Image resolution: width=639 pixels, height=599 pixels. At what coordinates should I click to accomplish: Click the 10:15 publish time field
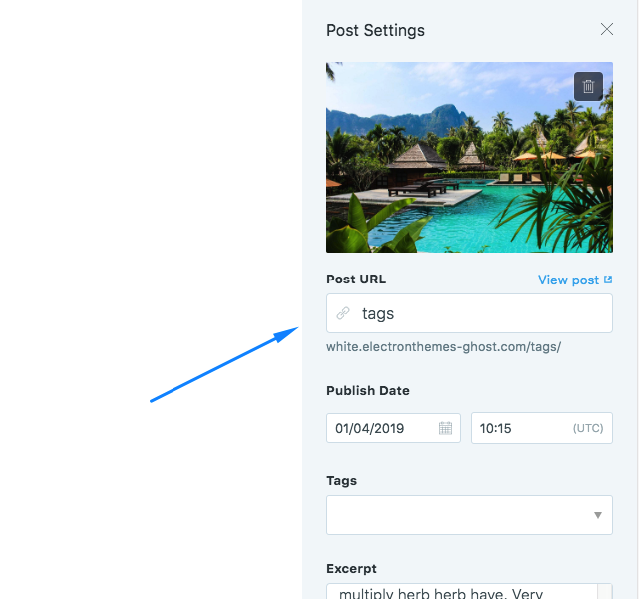click(542, 428)
